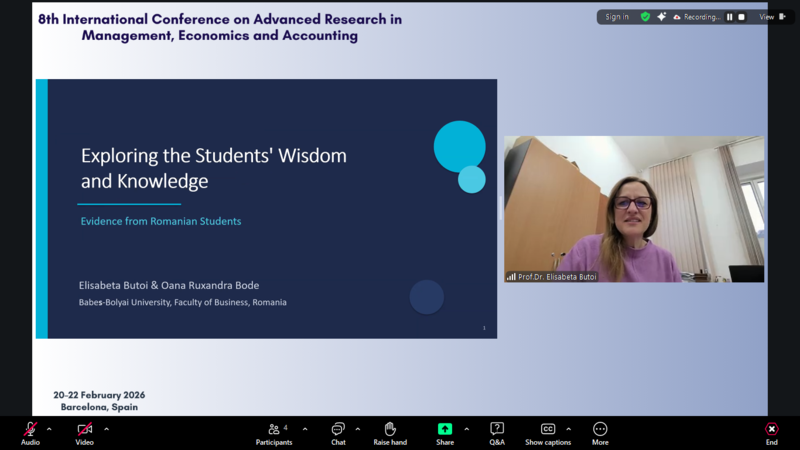Expand audio options arrow next to Audio

(49, 429)
